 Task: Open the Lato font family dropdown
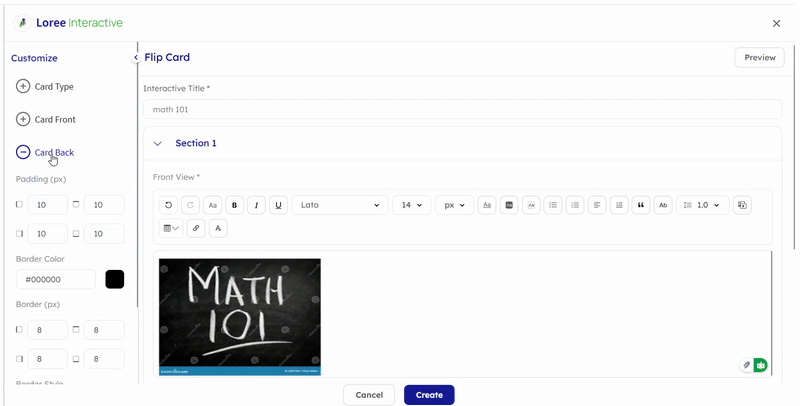pyautogui.click(x=340, y=205)
